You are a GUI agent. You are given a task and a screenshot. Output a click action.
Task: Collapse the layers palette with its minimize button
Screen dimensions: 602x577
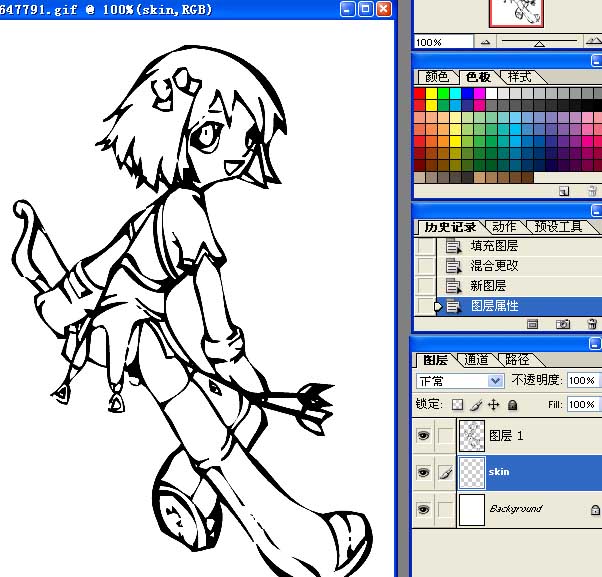(x=595, y=344)
